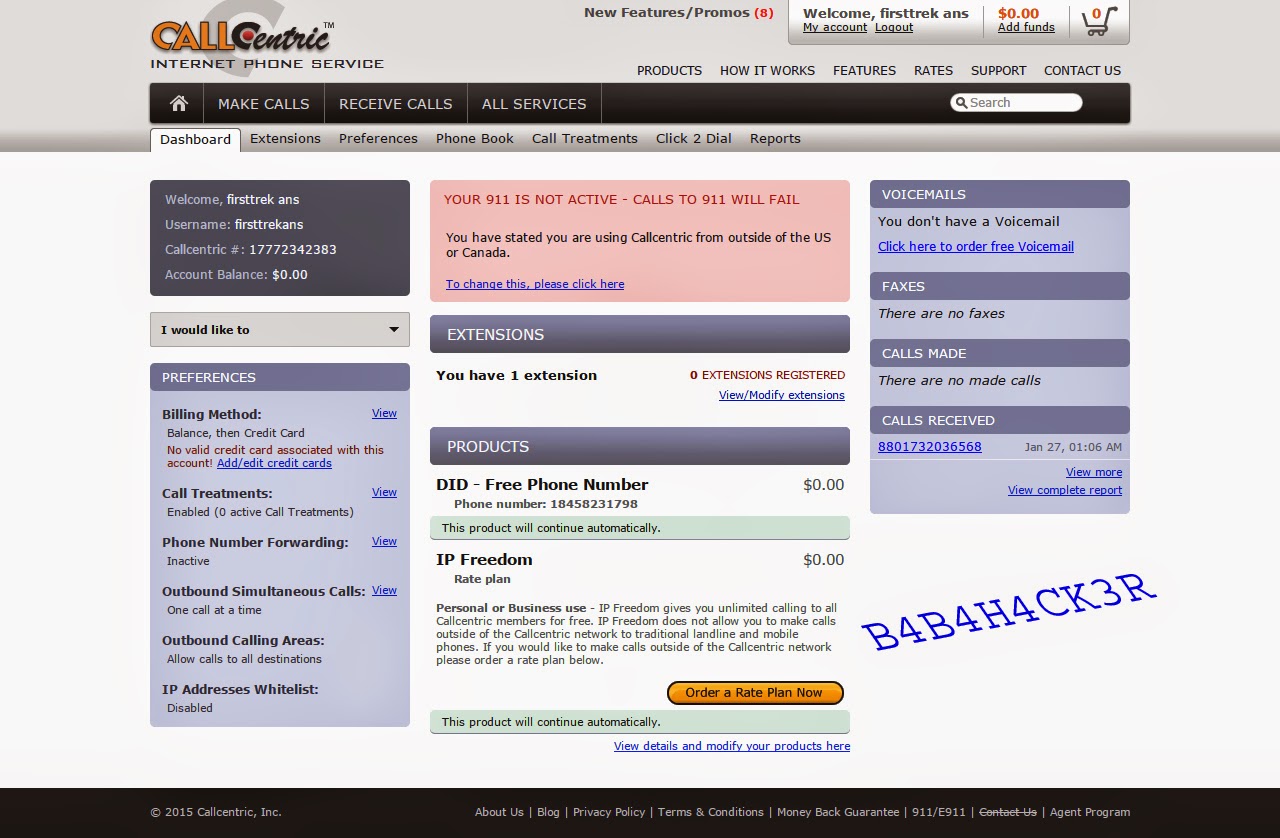Go to the home icon in navigation bar
Image resolution: width=1280 pixels, height=838 pixels.
pyautogui.click(x=179, y=104)
